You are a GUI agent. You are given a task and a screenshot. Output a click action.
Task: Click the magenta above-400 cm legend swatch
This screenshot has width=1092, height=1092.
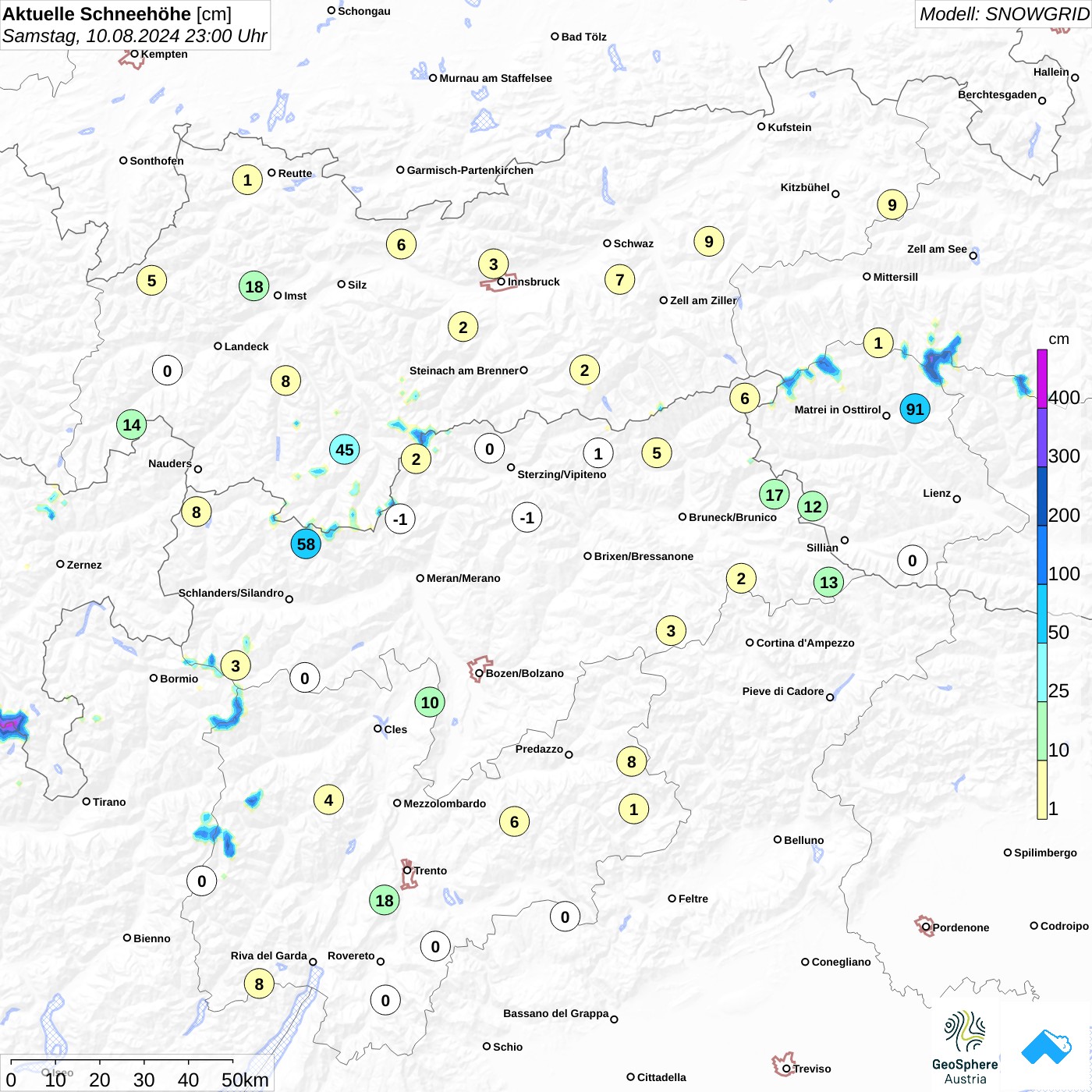click(x=1042, y=378)
